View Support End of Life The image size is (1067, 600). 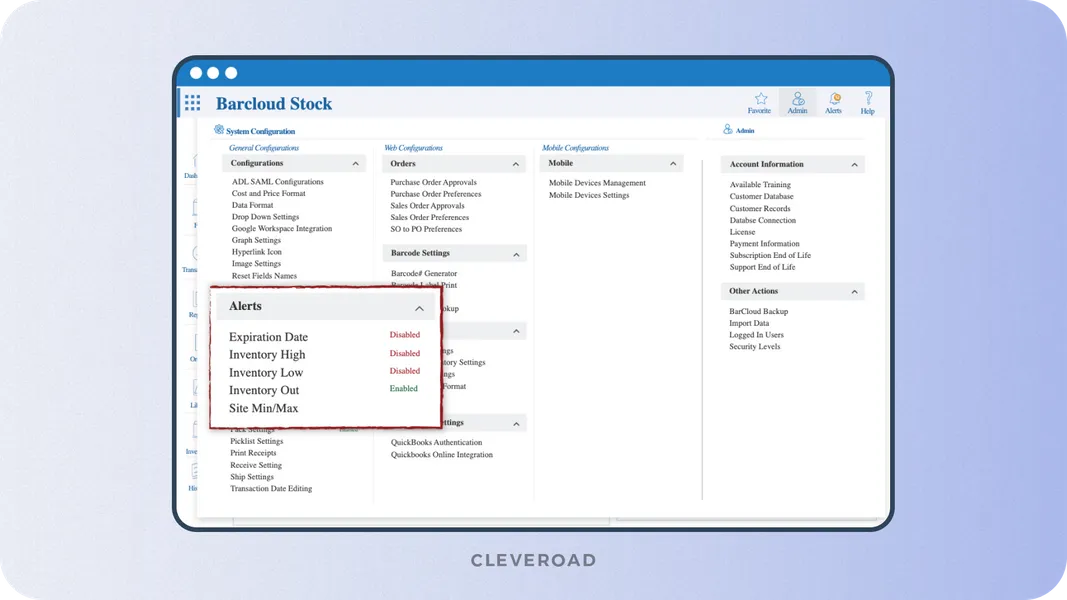coord(762,267)
